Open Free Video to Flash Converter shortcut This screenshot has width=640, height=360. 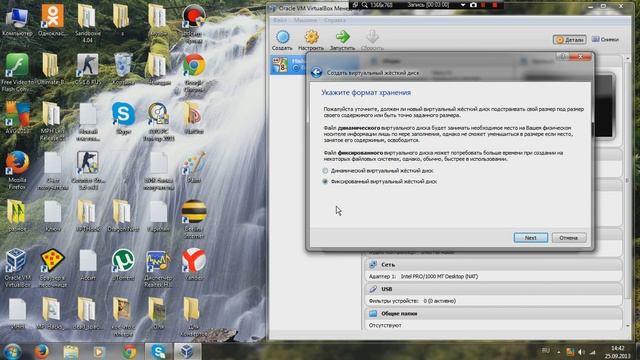click(17, 72)
